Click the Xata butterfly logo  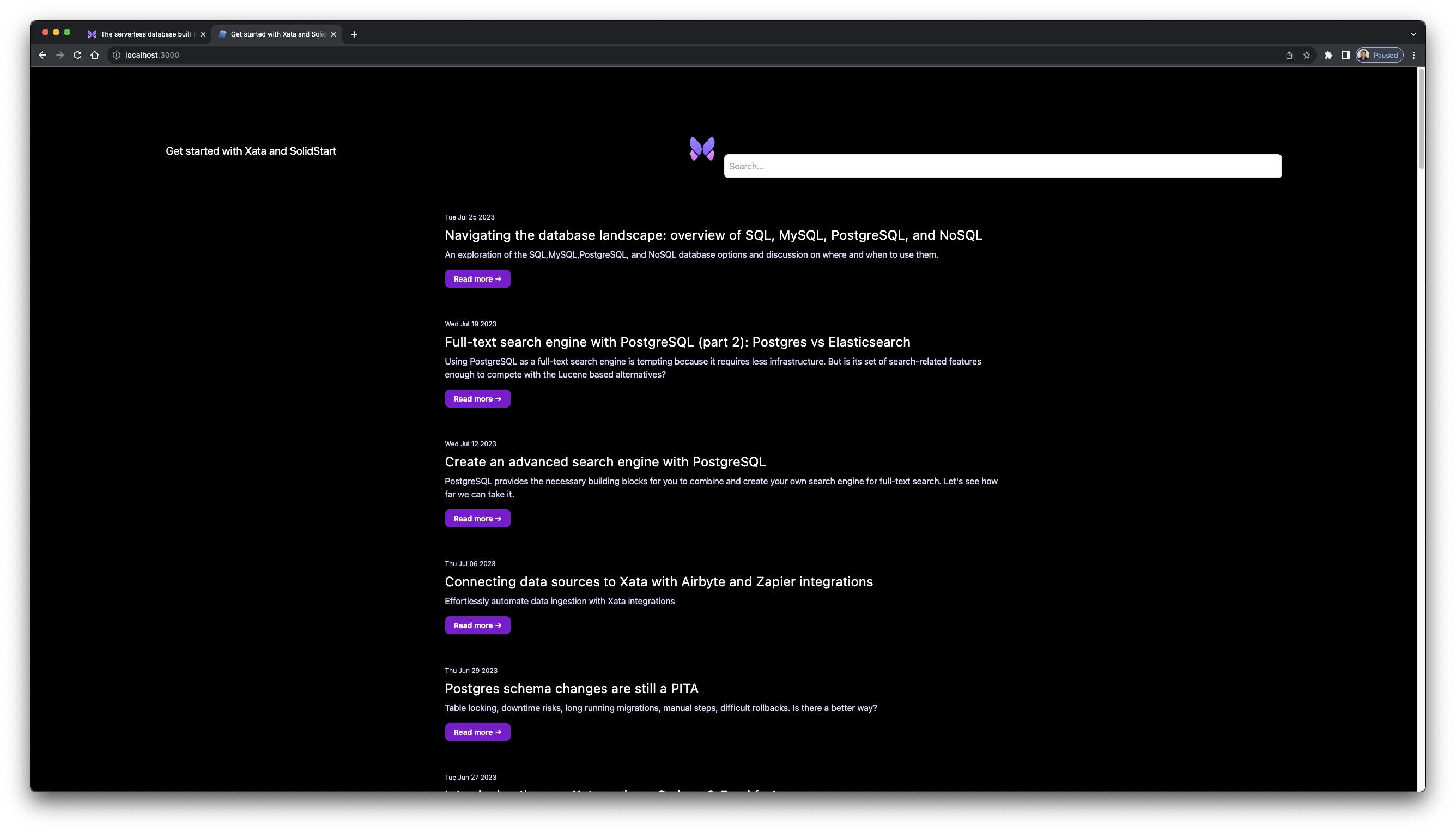click(702, 149)
